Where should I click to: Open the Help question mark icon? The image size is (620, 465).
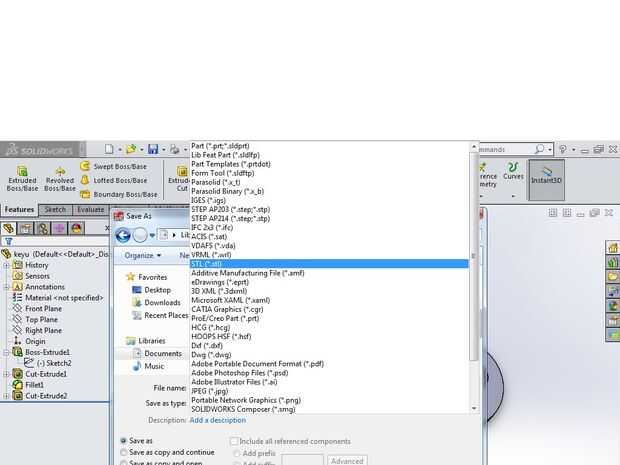pyautogui.click(x=563, y=149)
